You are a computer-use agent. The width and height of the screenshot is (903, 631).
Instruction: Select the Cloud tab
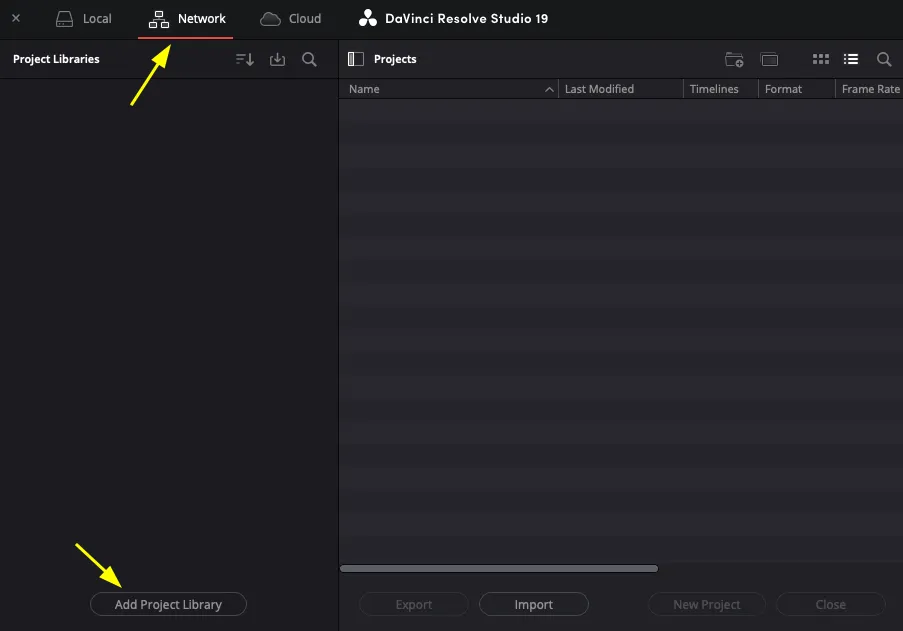290,18
